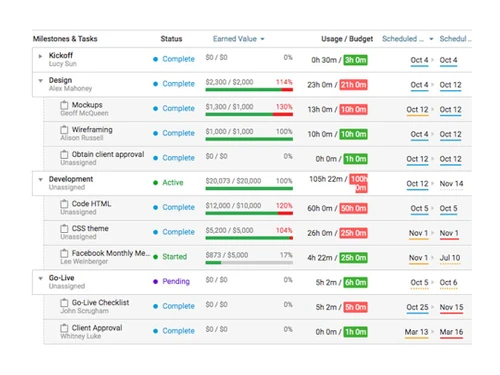
Task: Collapse the Go-Live milestone triangle
Action: point(40,278)
